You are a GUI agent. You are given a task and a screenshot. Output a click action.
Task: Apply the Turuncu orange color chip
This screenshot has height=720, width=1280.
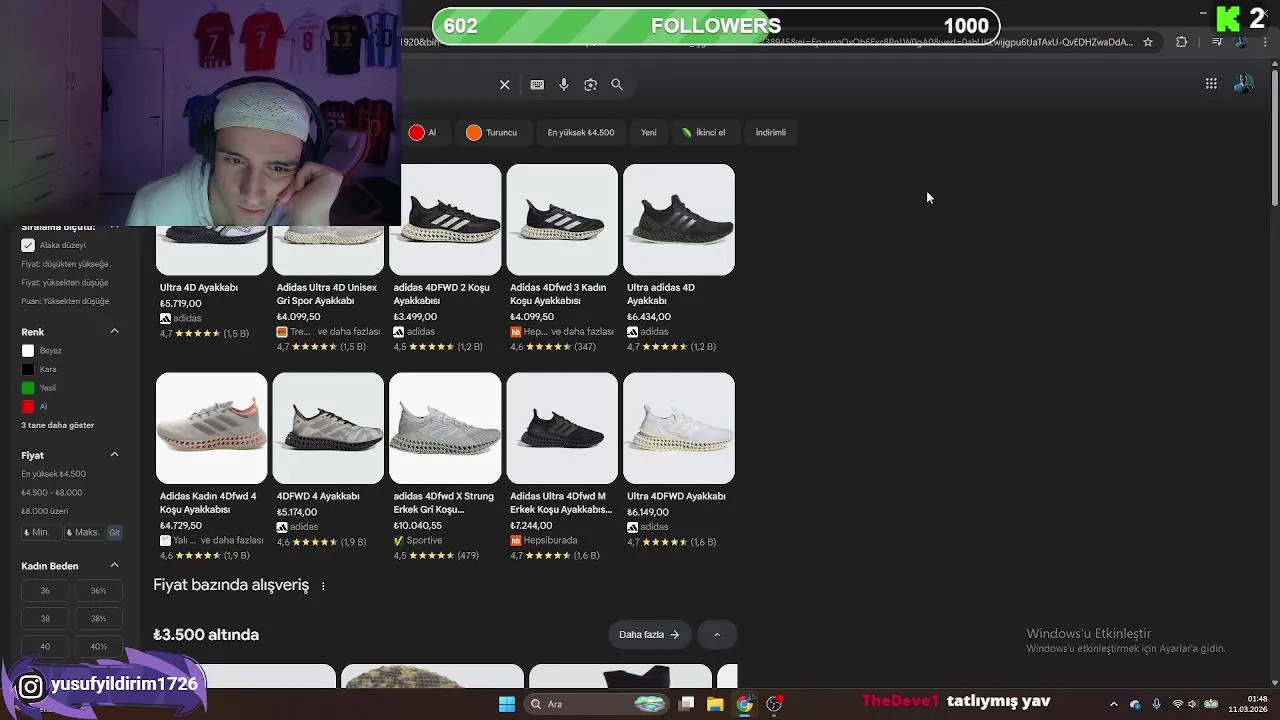pos(492,132)
